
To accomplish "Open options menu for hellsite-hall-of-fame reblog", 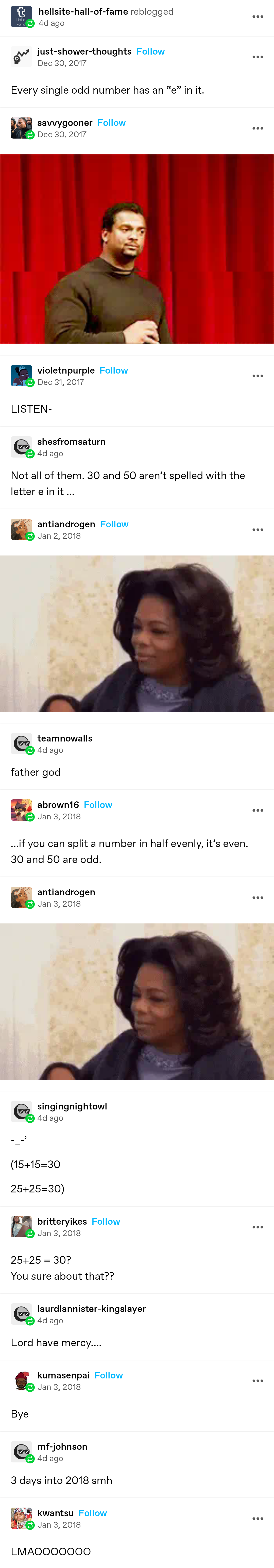I will [258, 17].
